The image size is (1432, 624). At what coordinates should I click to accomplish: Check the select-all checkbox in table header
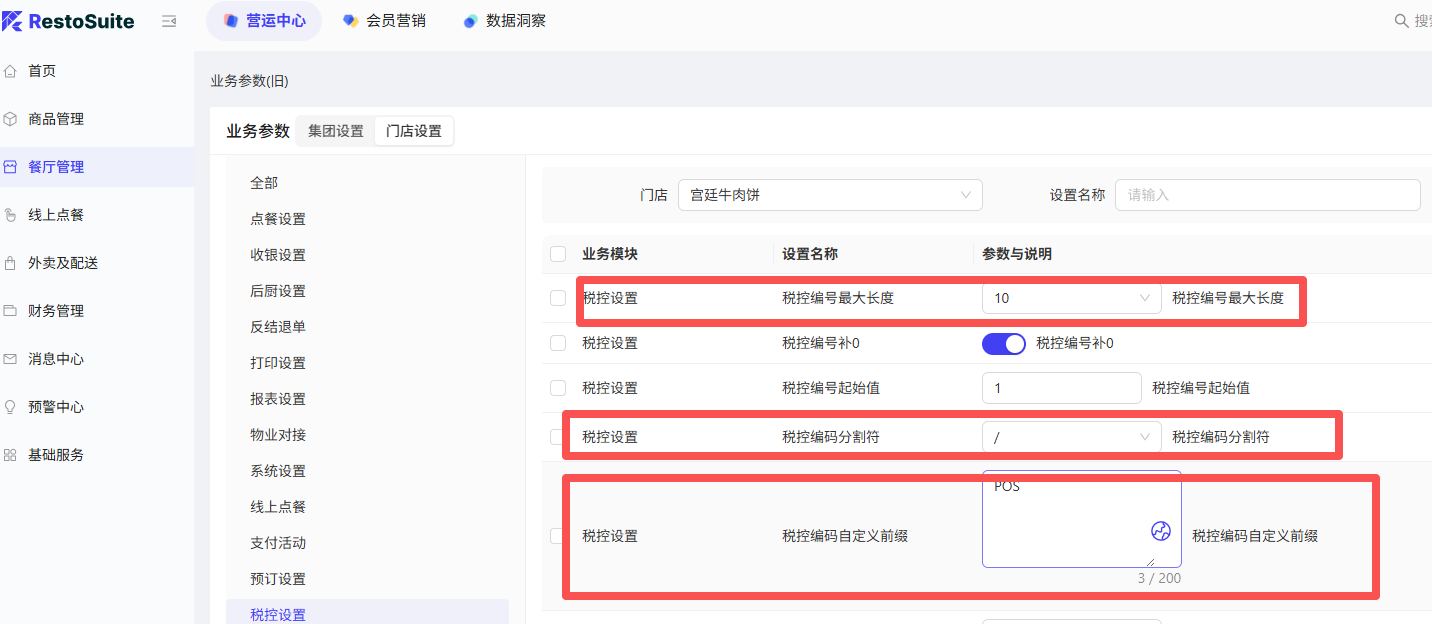(558, 254)
